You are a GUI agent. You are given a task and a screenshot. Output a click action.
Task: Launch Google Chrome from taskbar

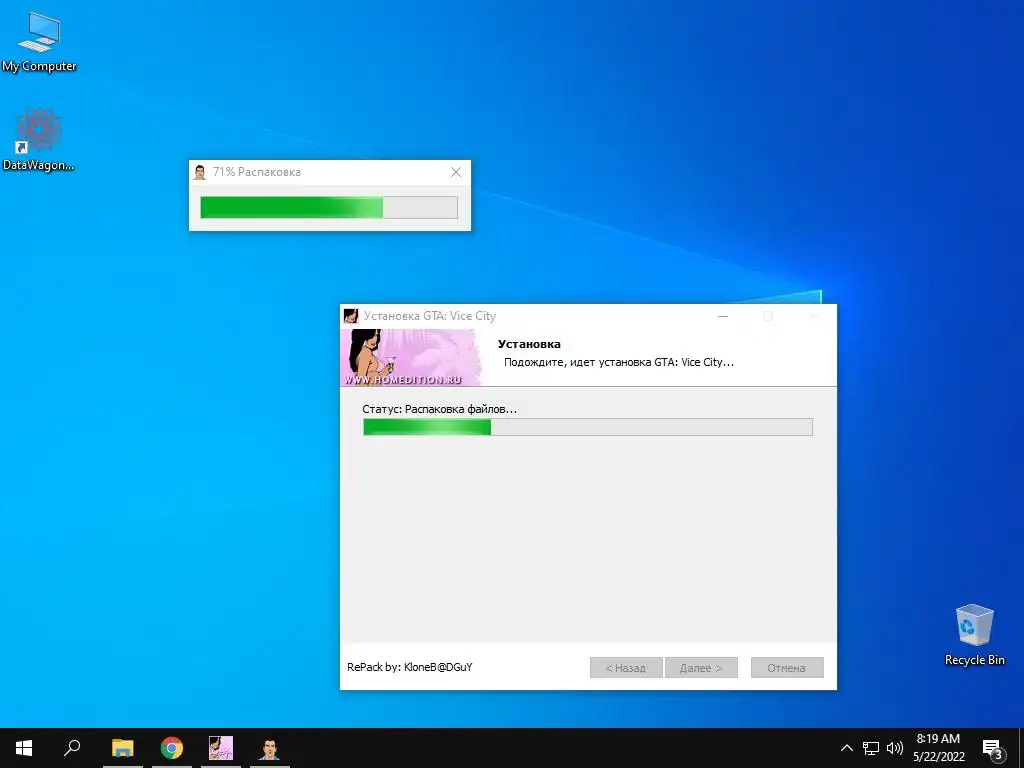172,748
